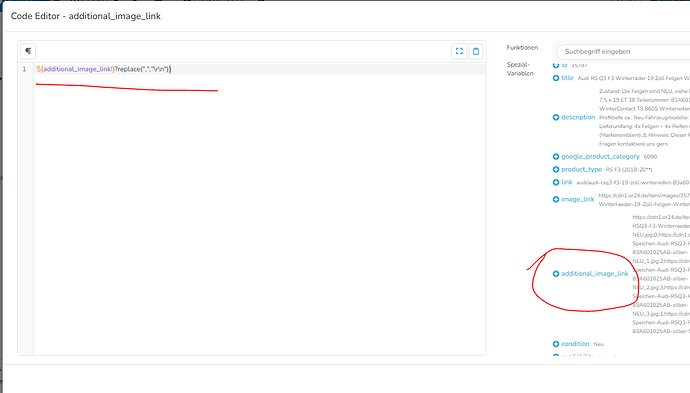Focus the Suchbegriff eingeben search field
This screenshot has height=393, width=690.
tap(623, 51)
